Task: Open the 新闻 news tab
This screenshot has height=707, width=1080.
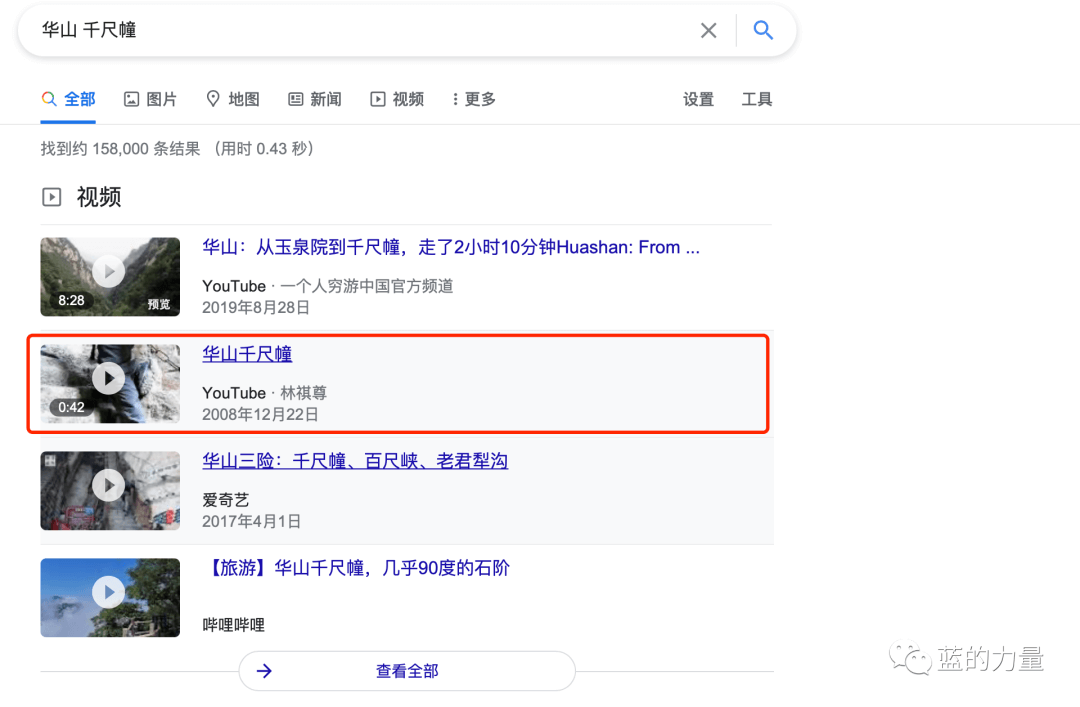Action: tap(315, 99)
